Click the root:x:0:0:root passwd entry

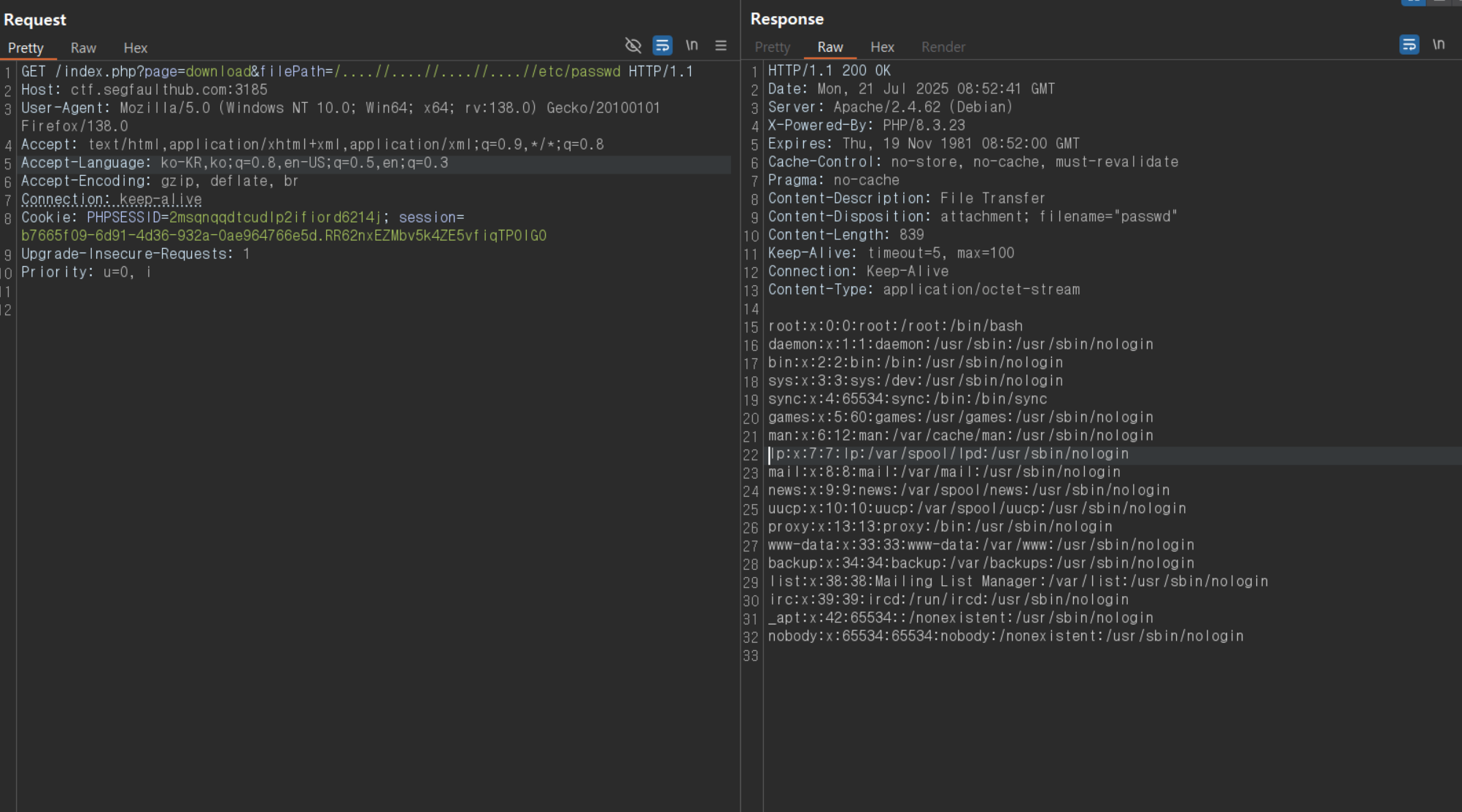click(896, 326)
